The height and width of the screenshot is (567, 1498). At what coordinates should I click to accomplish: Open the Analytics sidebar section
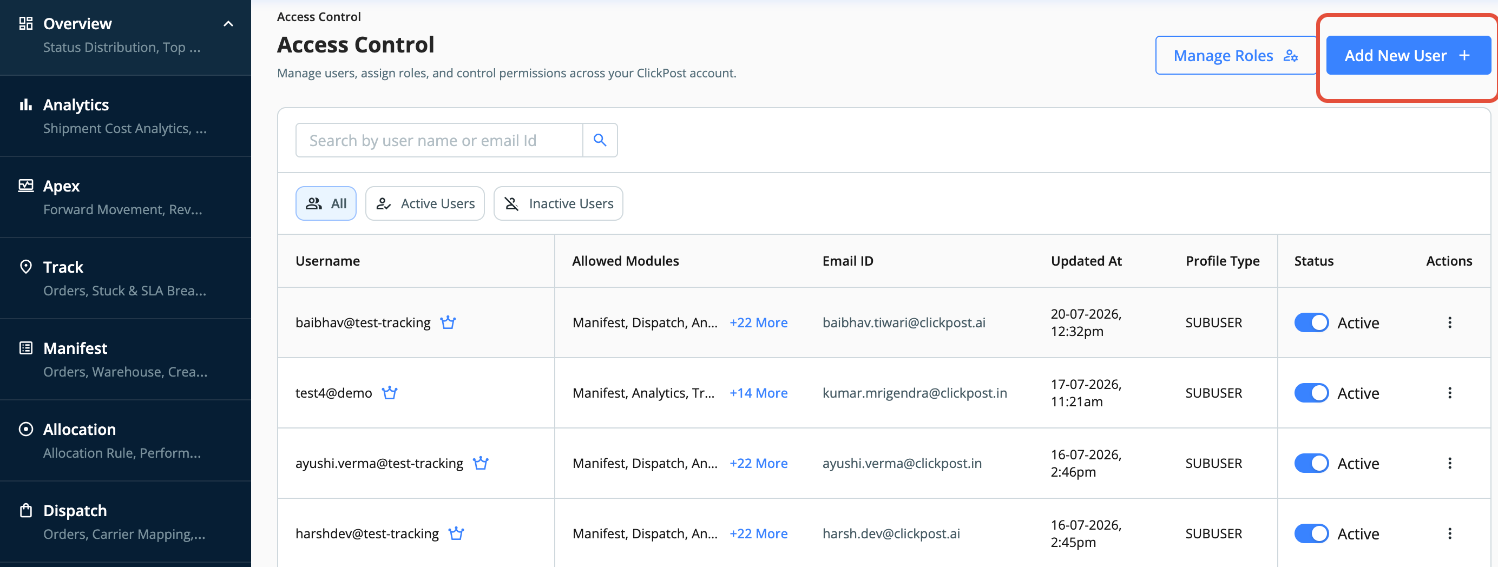pos(125,116)
